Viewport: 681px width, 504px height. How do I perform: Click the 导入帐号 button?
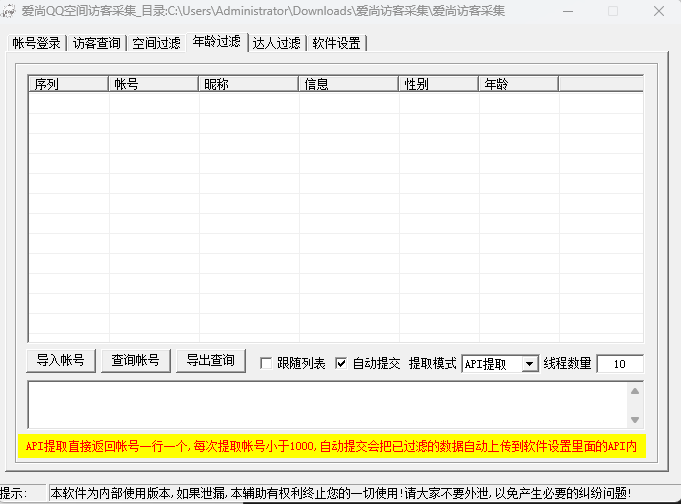point(61,361)
